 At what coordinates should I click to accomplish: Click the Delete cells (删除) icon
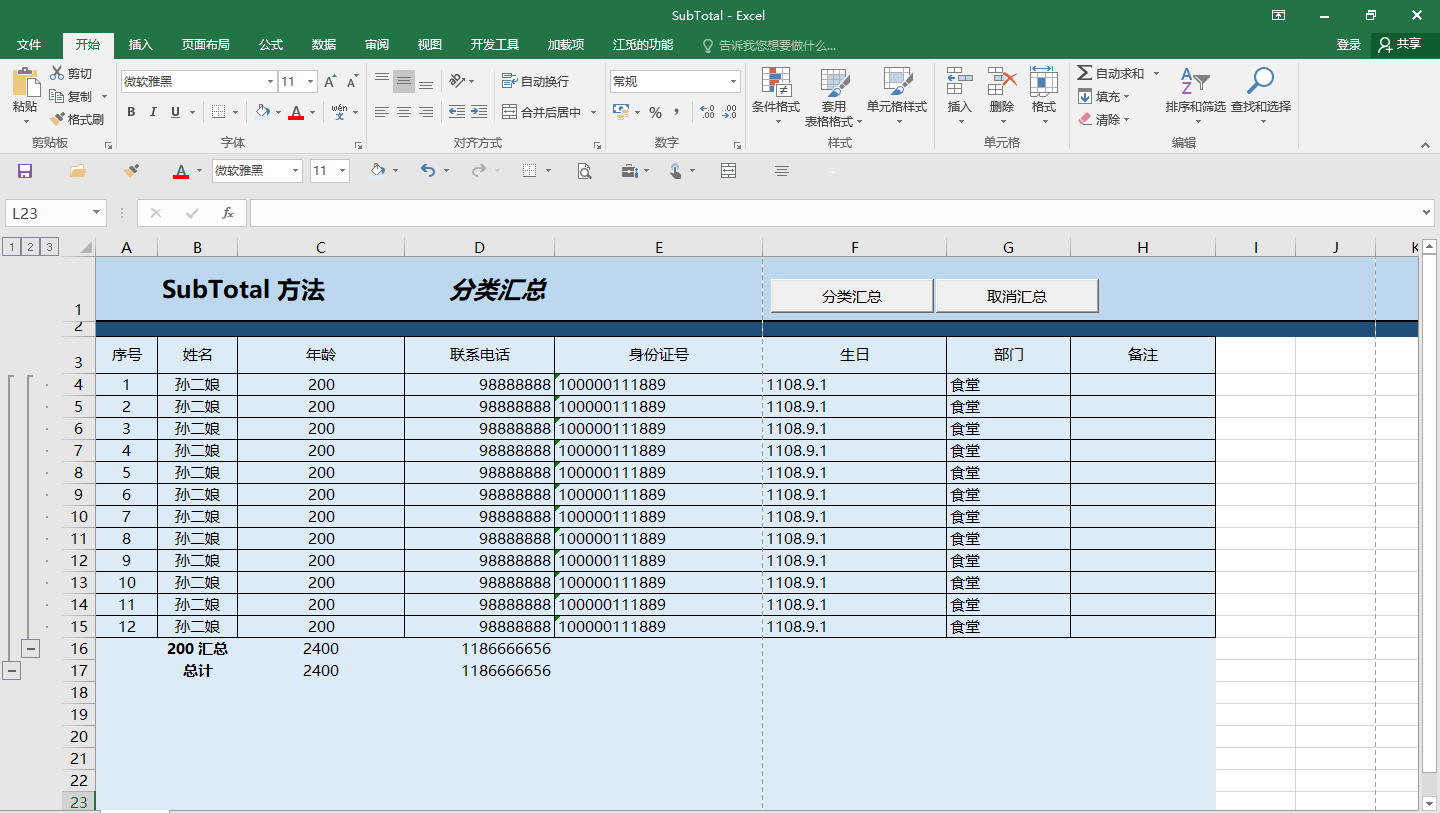pos(1001,82)
